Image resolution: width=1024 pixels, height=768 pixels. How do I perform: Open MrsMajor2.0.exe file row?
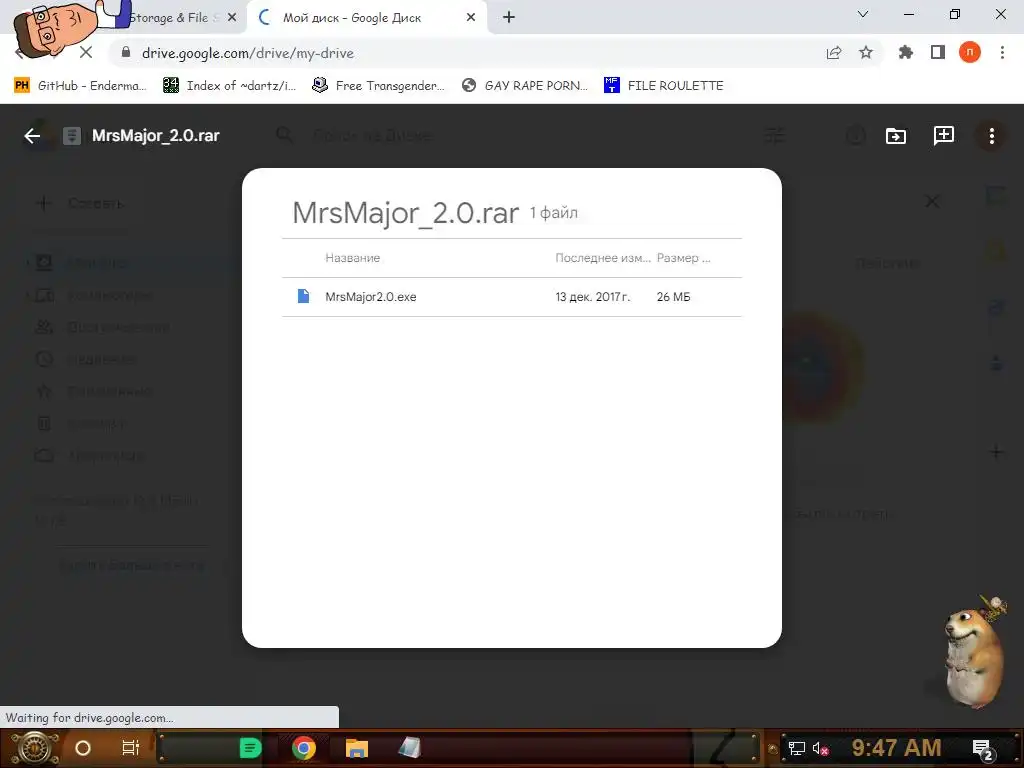click(511, 297)
